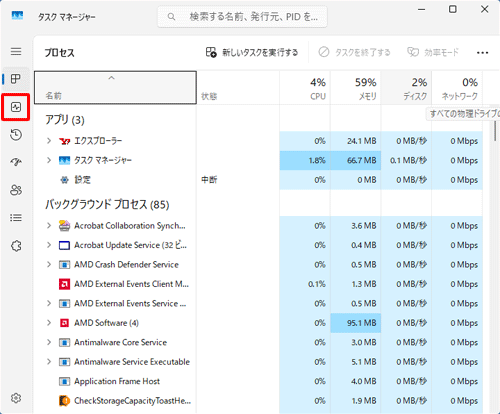500x414 pixels.
Task: Open the Startup apps sidebar icon
Action: point(16,162)
